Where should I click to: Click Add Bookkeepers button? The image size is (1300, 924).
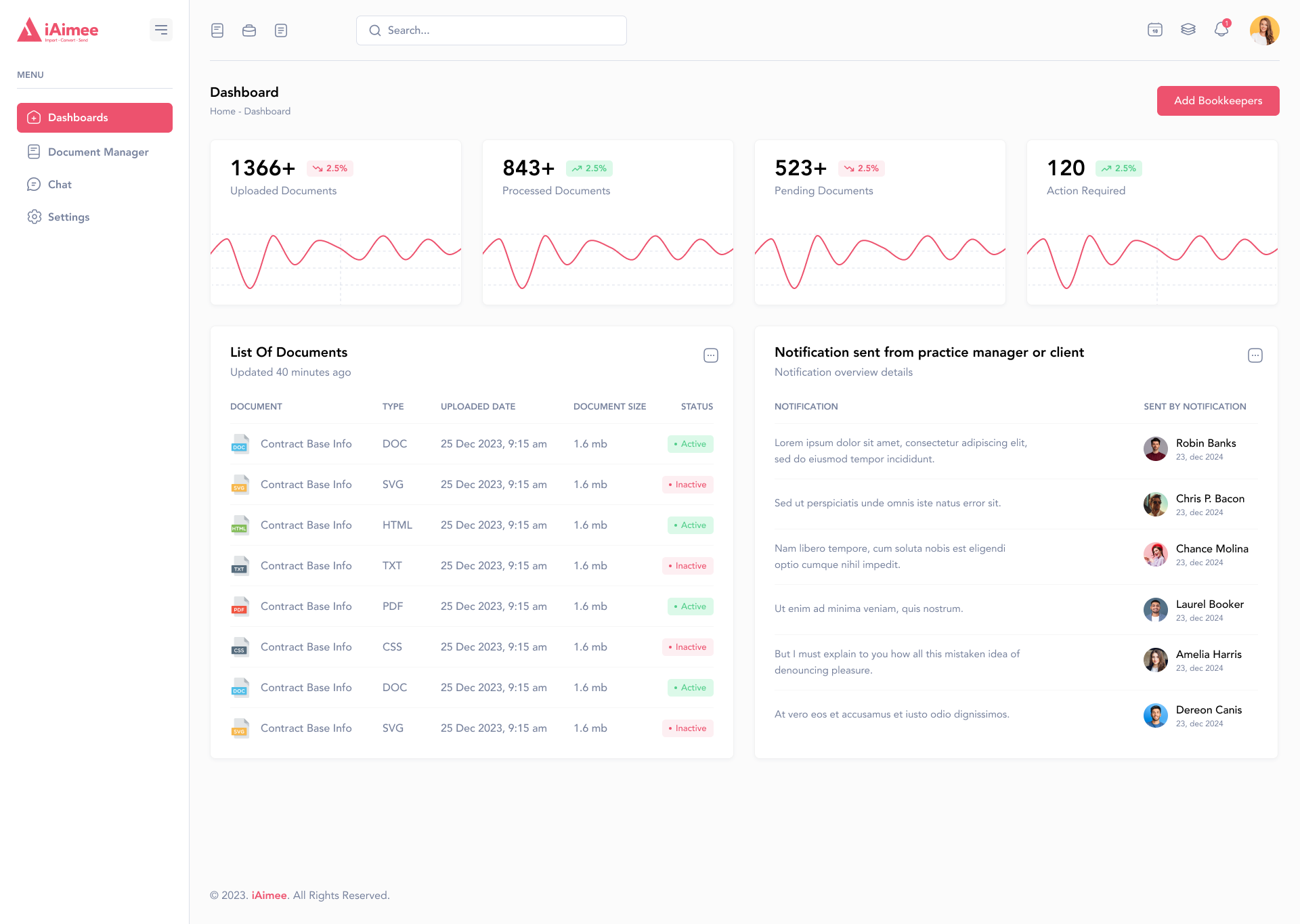point(1218,101)
